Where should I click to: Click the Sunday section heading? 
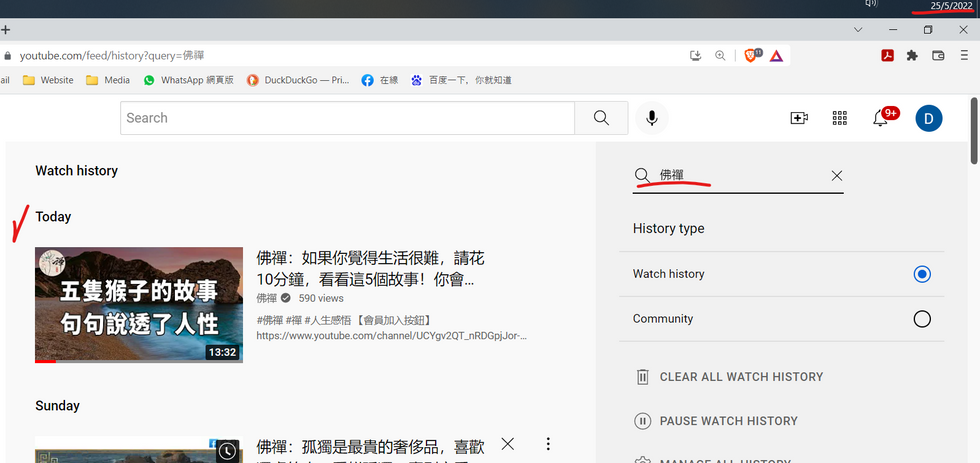pos(58,406)
